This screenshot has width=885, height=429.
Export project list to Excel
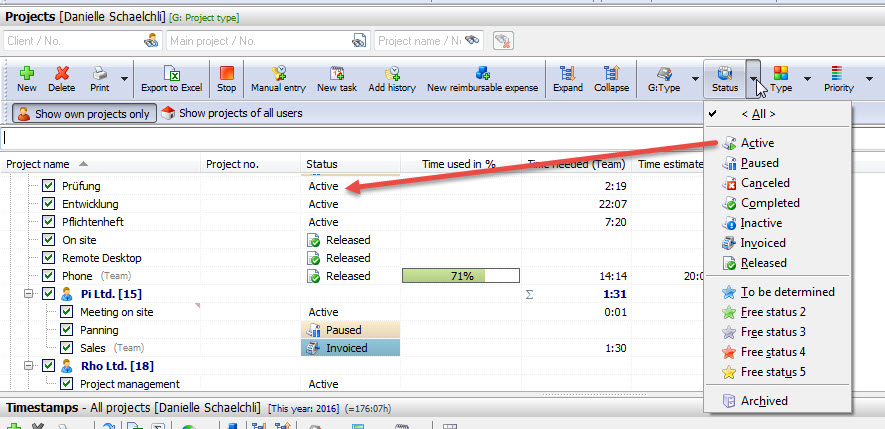coord(171,74)
